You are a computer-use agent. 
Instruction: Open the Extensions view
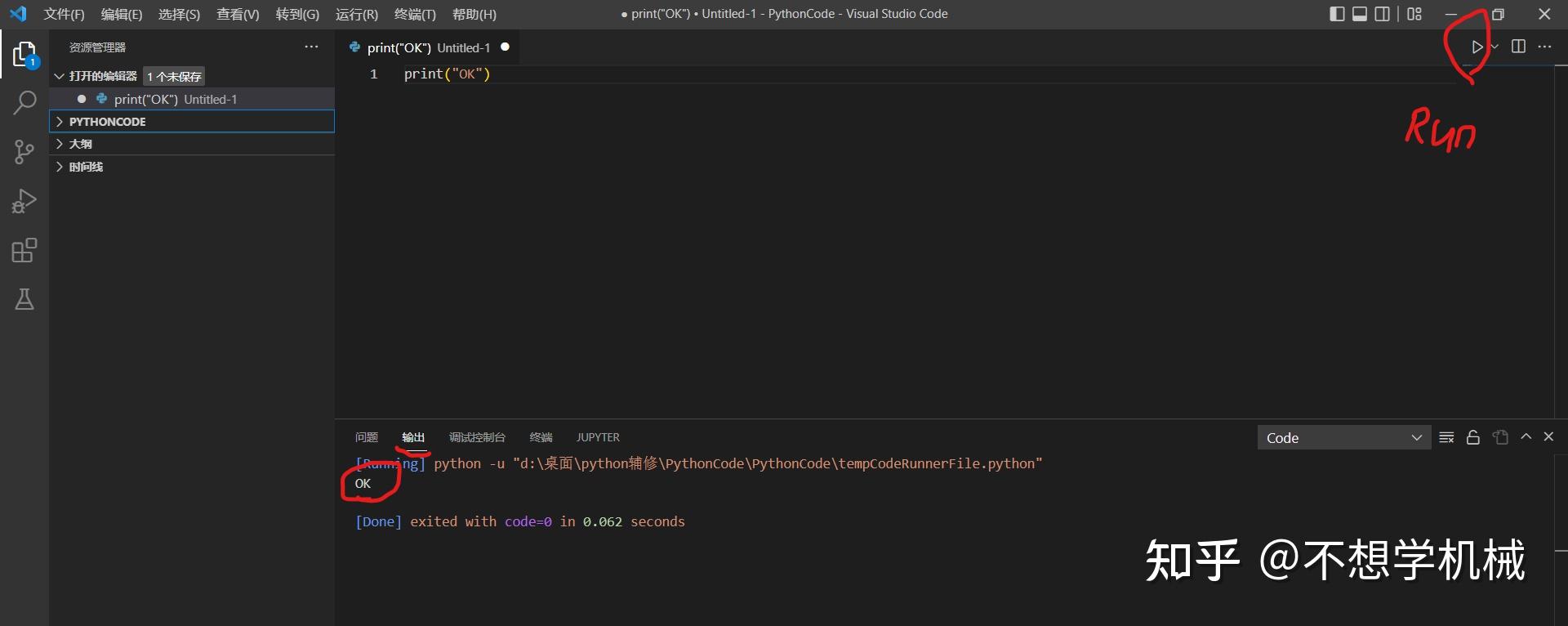24,250
